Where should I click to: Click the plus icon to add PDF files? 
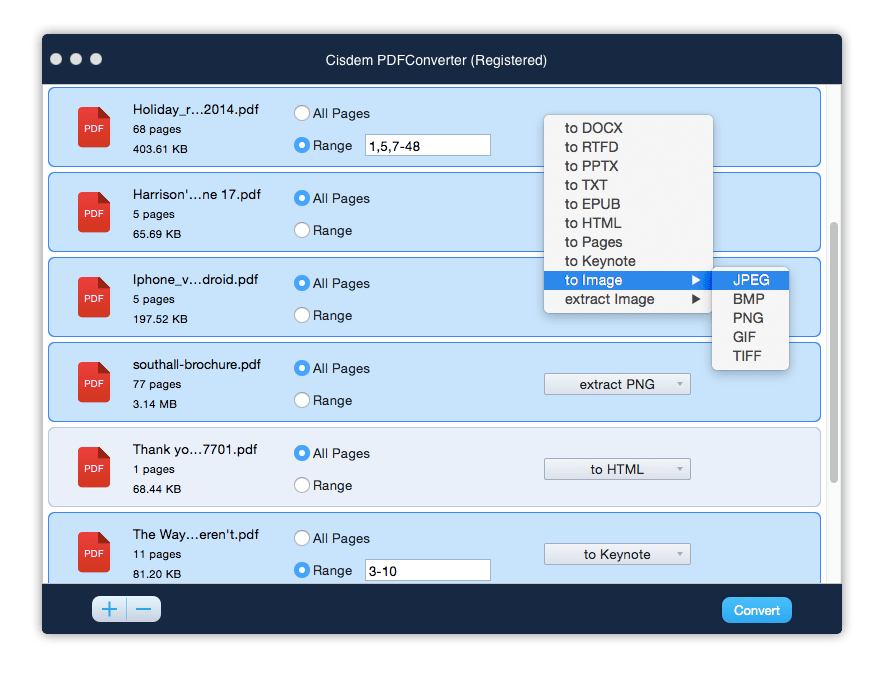click(x=109, y=609)
